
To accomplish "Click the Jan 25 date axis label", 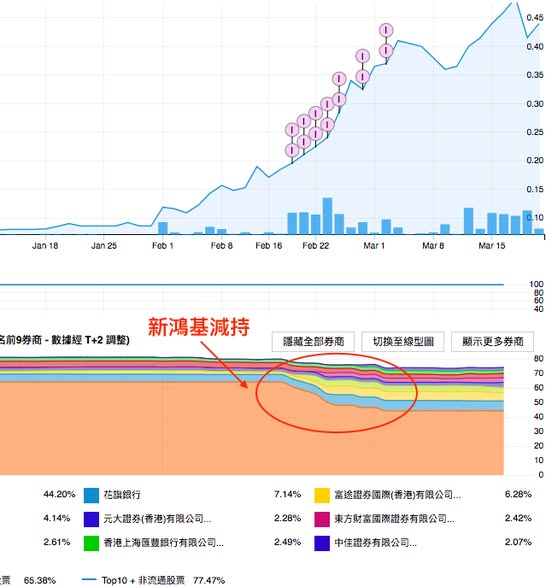I will (x=104, y=246).
